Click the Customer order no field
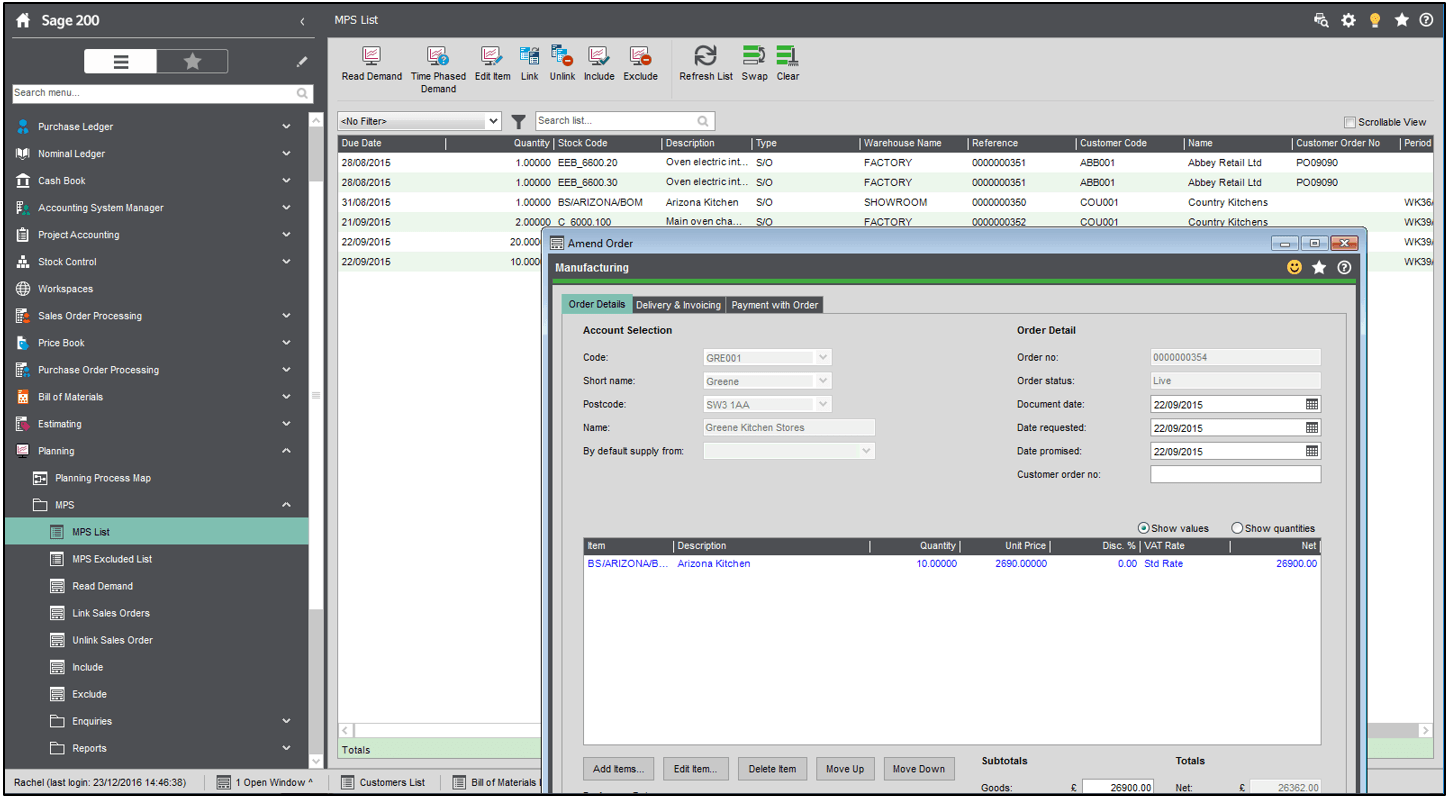1449x800 pixels. click(1235, 474)
